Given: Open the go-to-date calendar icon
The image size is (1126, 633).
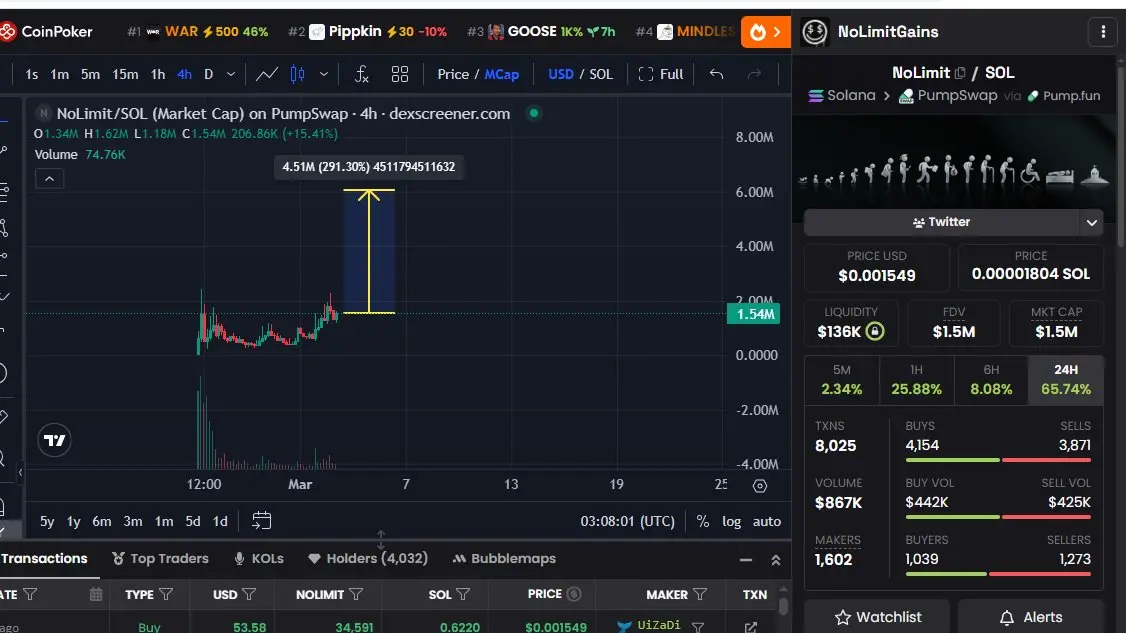Looking at the screenshot, I should (x=261, y=521).
